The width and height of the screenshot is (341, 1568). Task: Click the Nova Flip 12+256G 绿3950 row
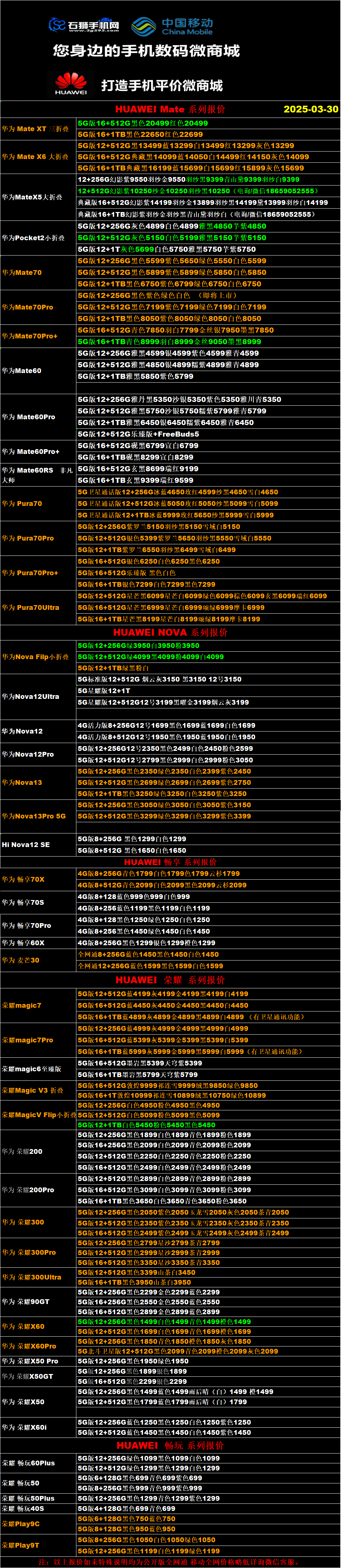(x=208, y=646)
